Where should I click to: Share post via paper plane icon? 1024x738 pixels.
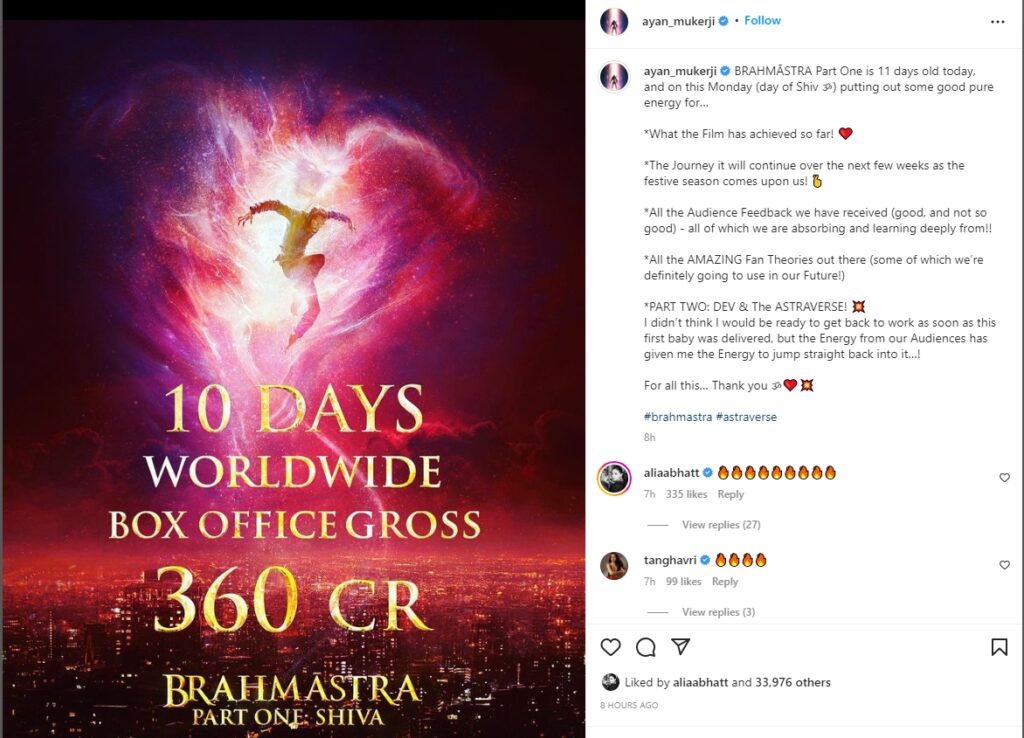(681, 647)
